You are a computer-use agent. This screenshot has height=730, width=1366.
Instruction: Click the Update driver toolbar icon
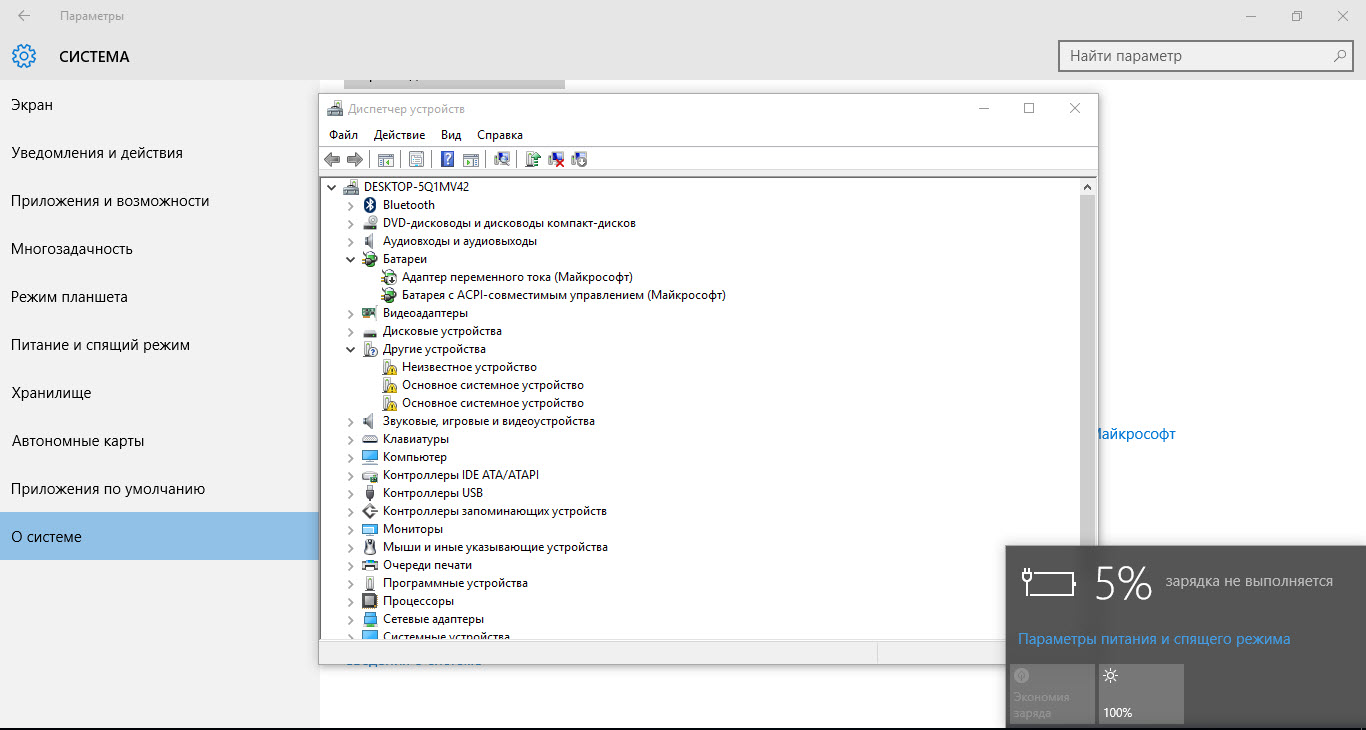point(534,159)
